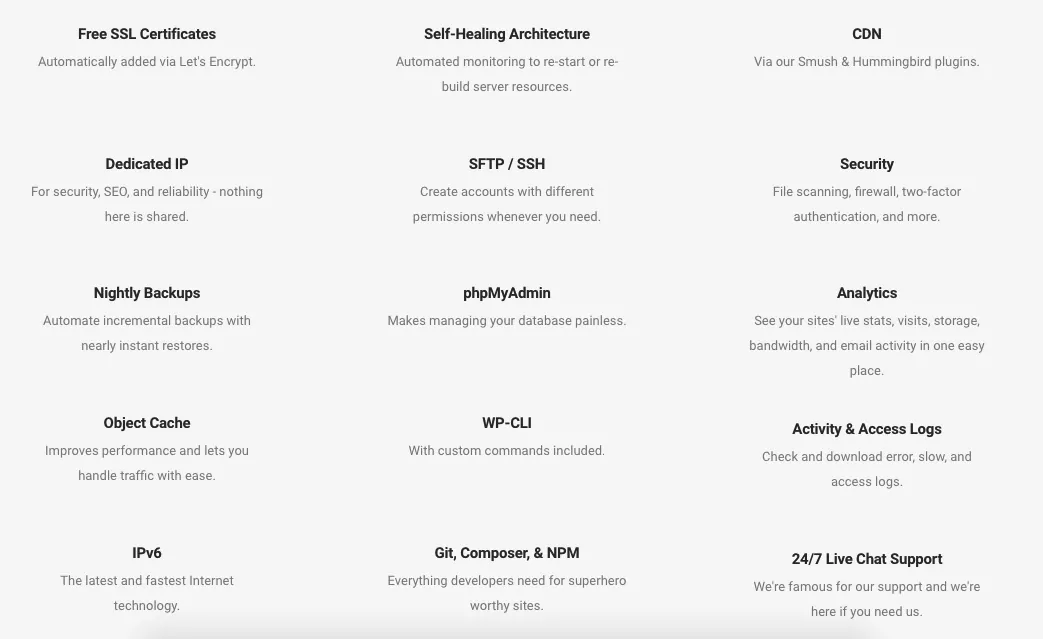This screenshot has width=1043, height=639.
Task: Click the WP-CLI heading
Action: (506, 423)
